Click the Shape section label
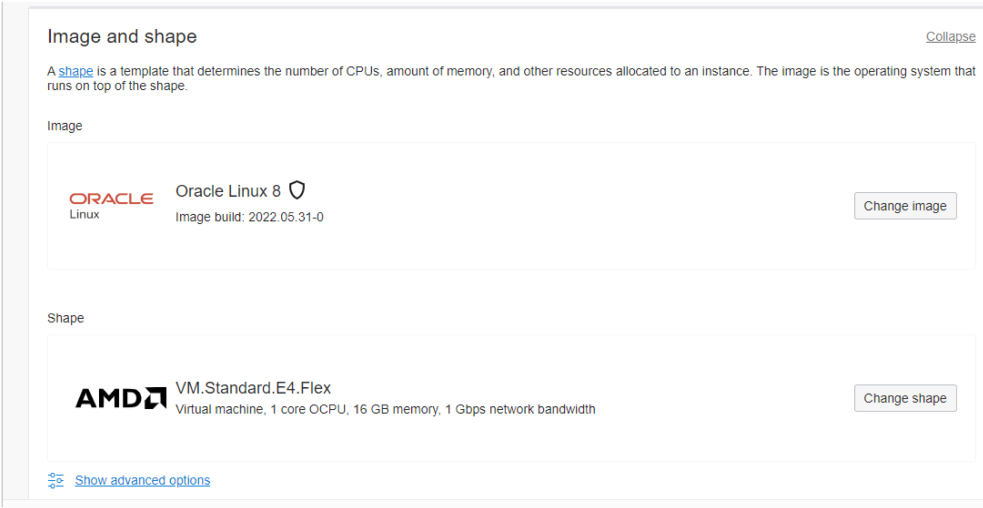The image size is (983, 508). coord(66,318)
